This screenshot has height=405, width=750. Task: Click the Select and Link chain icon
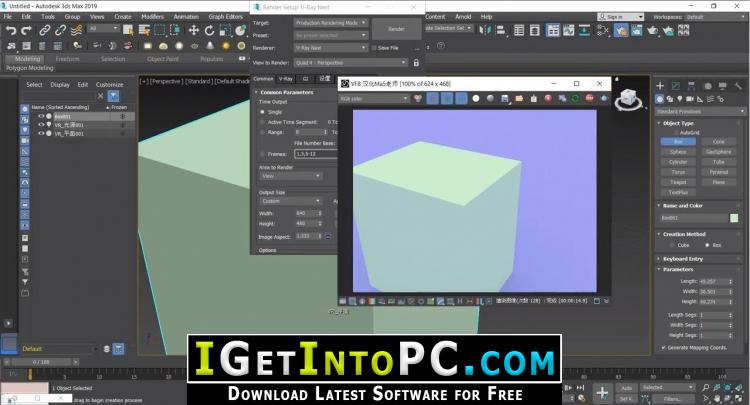[x=44, y=31]
